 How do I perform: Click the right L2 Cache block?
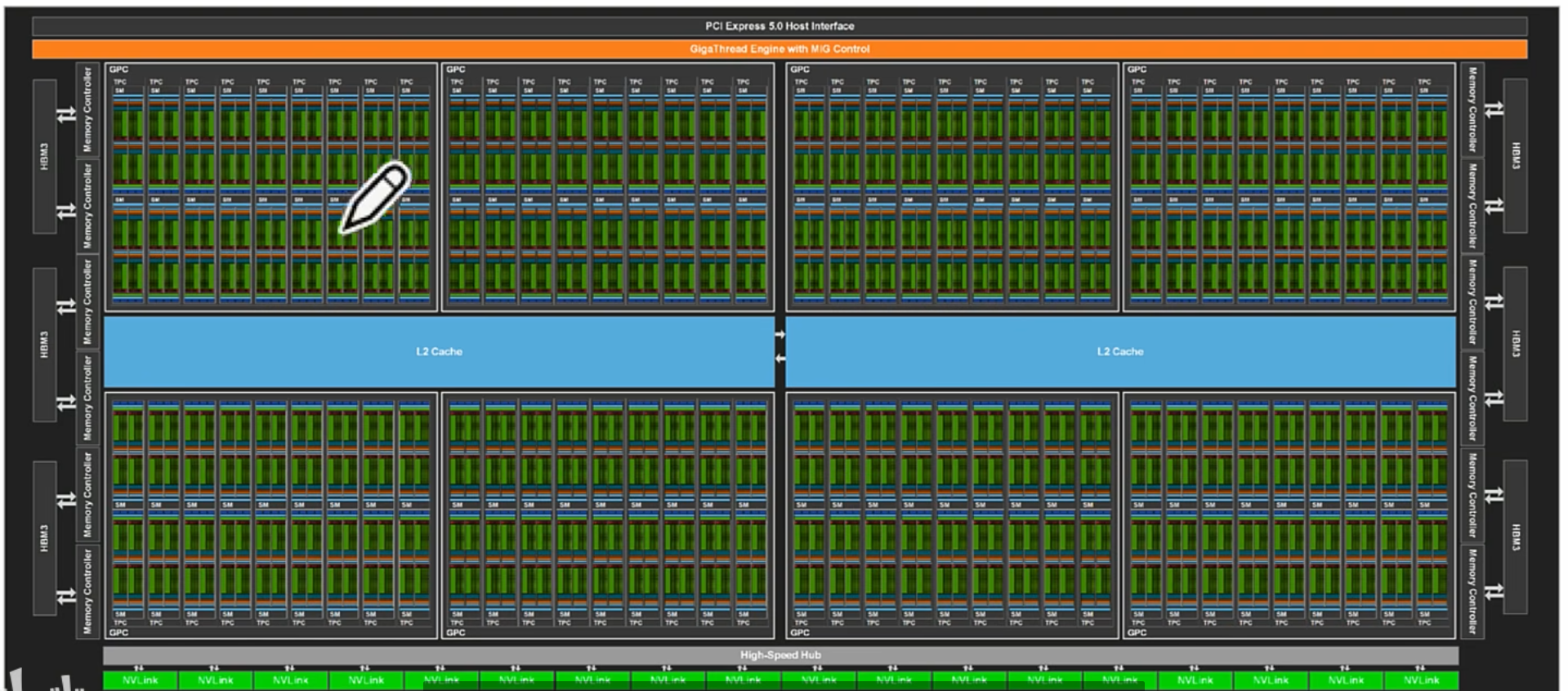(x=1119, y=351)
